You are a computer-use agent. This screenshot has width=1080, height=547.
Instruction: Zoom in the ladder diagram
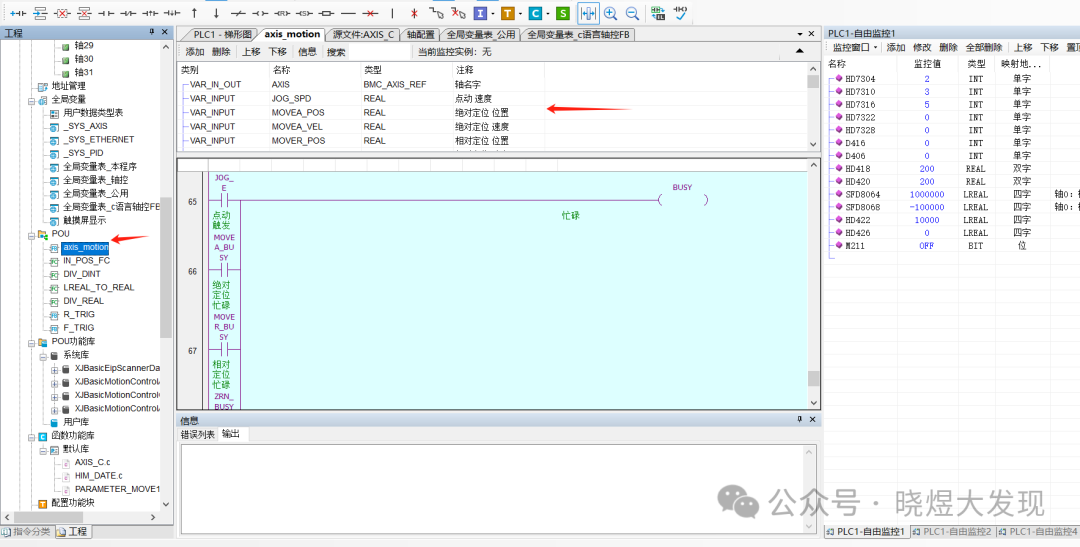[x=610, y=13]
